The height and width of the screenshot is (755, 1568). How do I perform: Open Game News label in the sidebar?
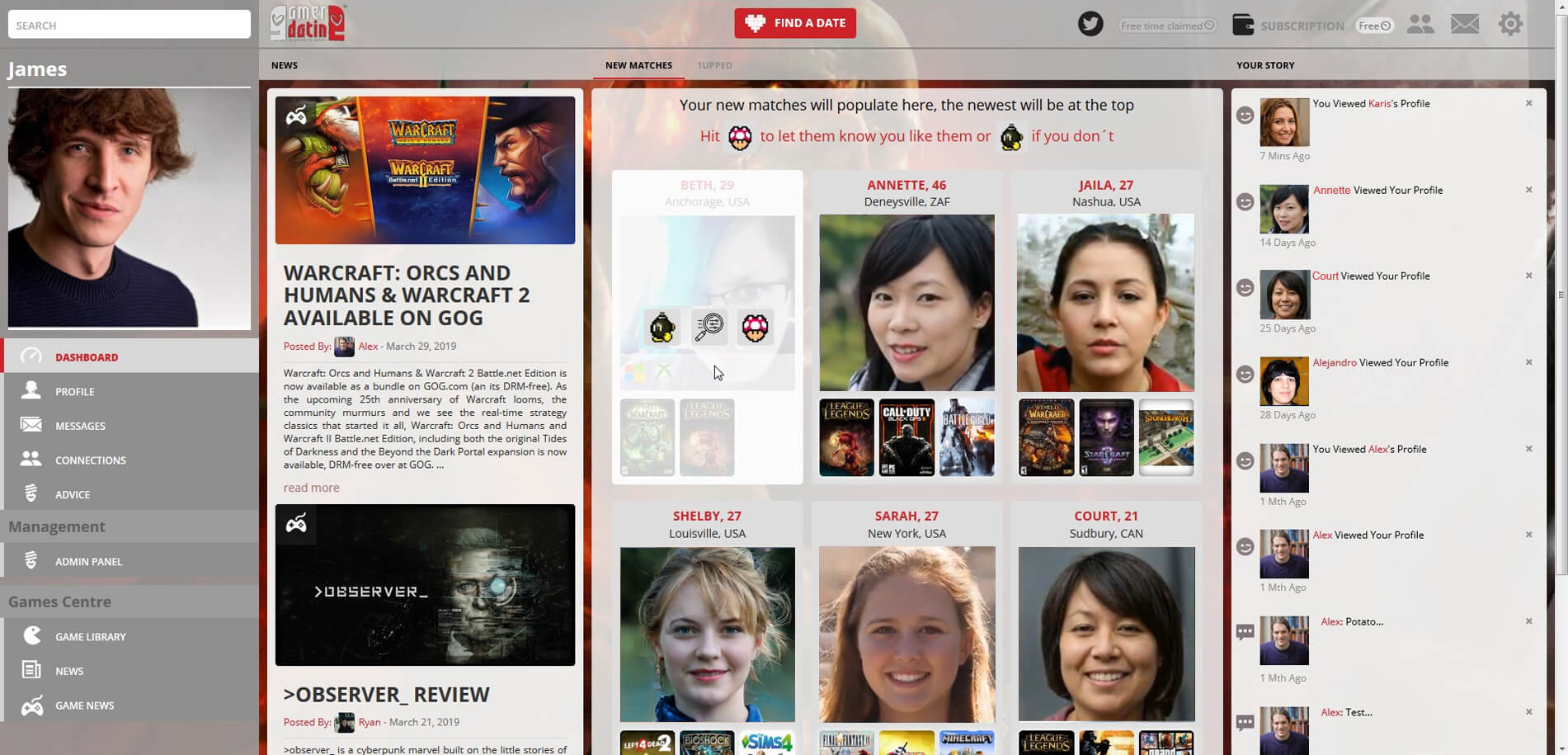(x=84, y=705)
